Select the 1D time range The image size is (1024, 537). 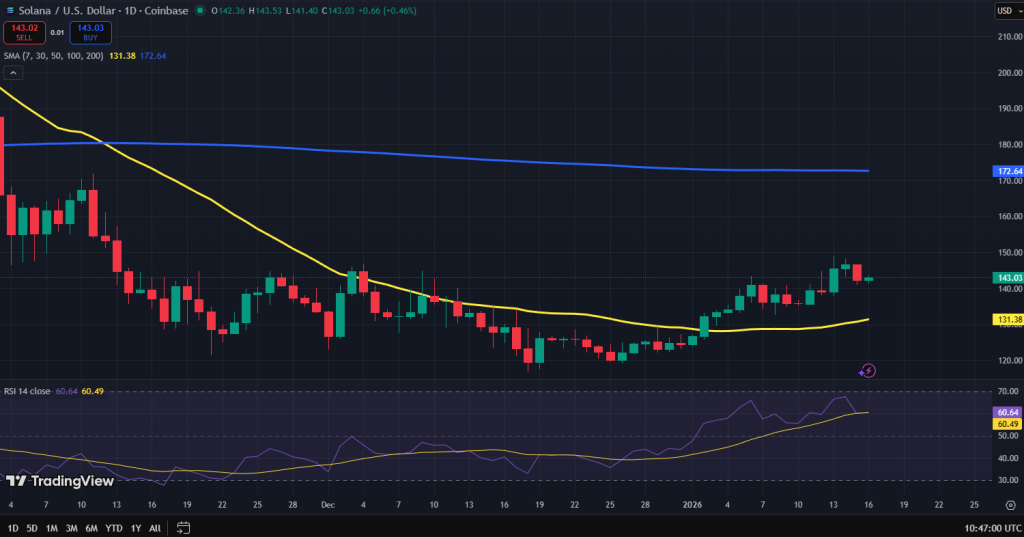point(13,528)
